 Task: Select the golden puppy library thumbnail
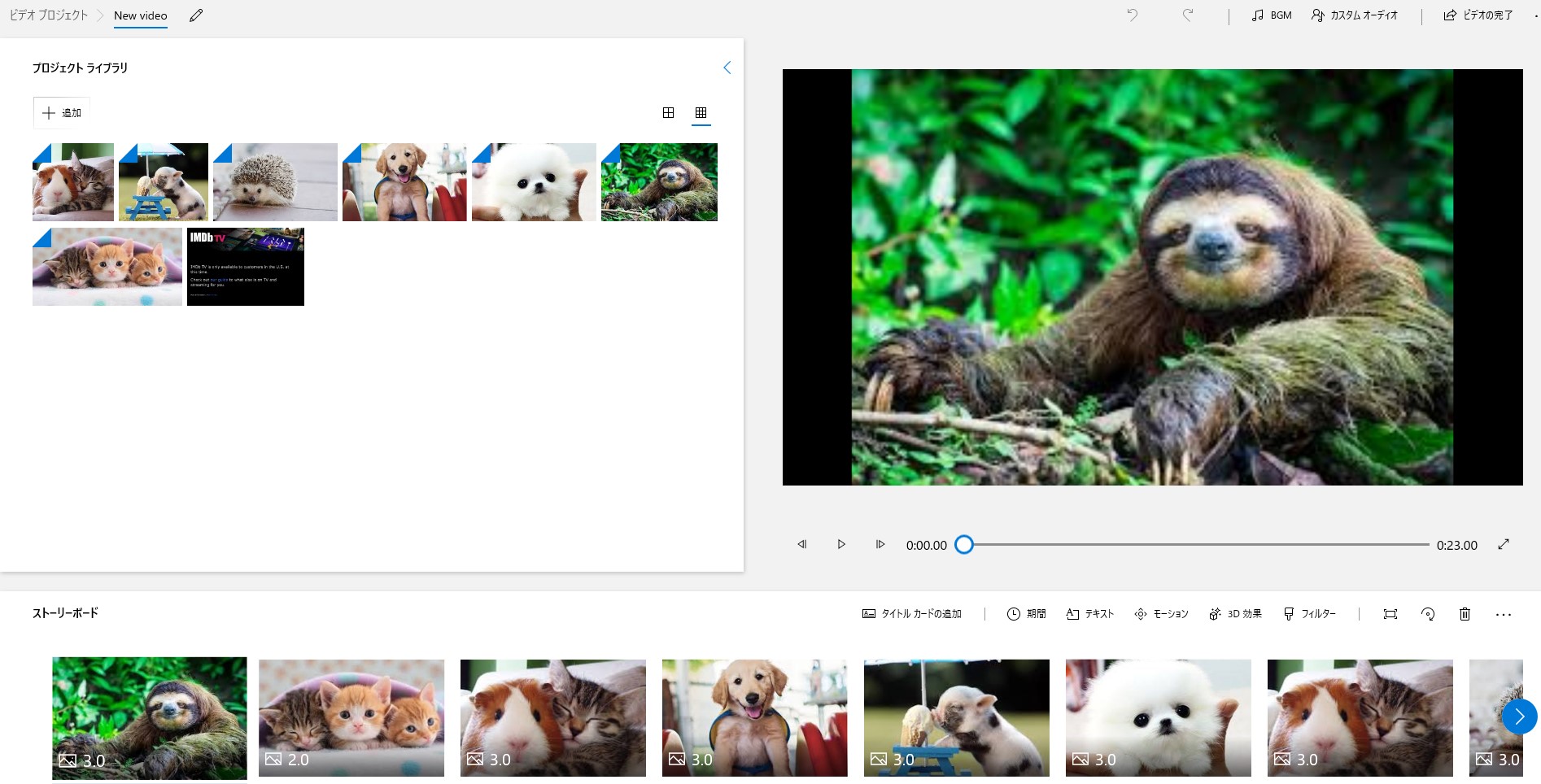404,182
